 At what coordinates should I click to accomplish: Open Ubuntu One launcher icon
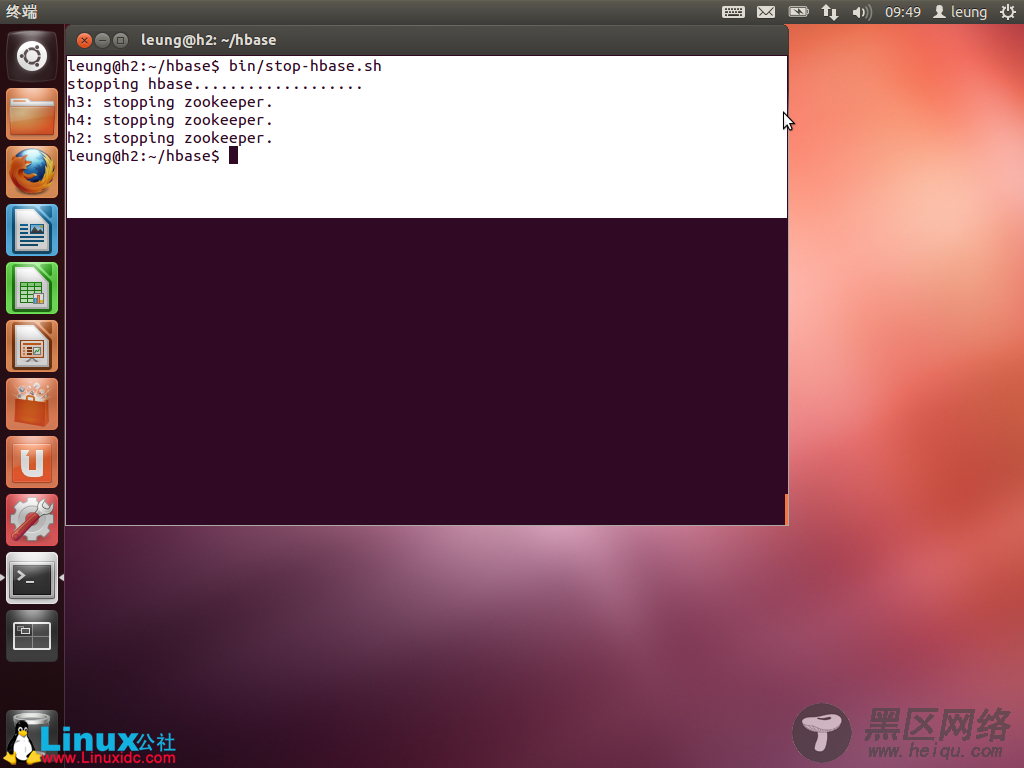pos(32,462)
